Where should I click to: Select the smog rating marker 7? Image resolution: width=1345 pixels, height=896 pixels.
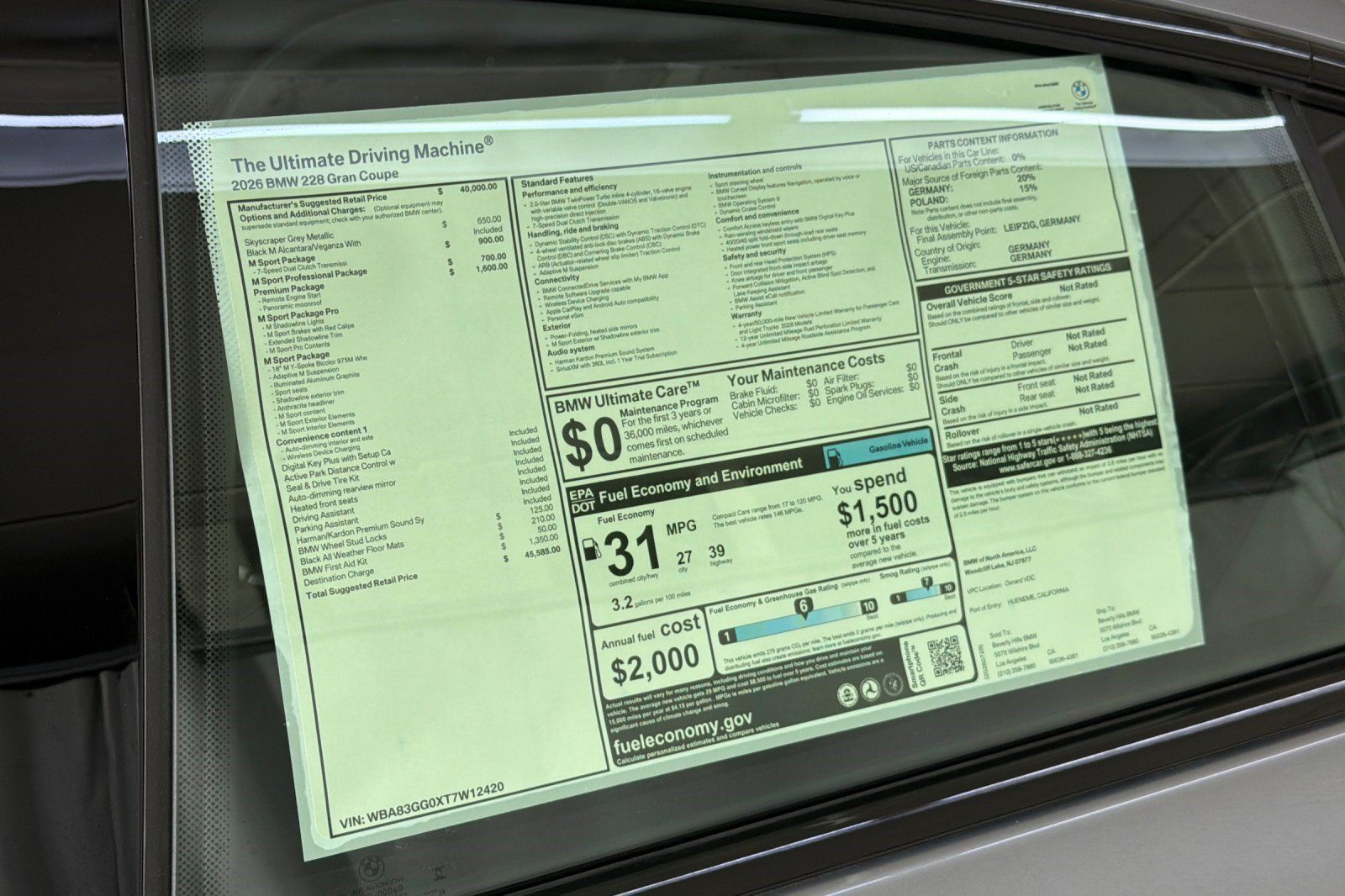926,582
